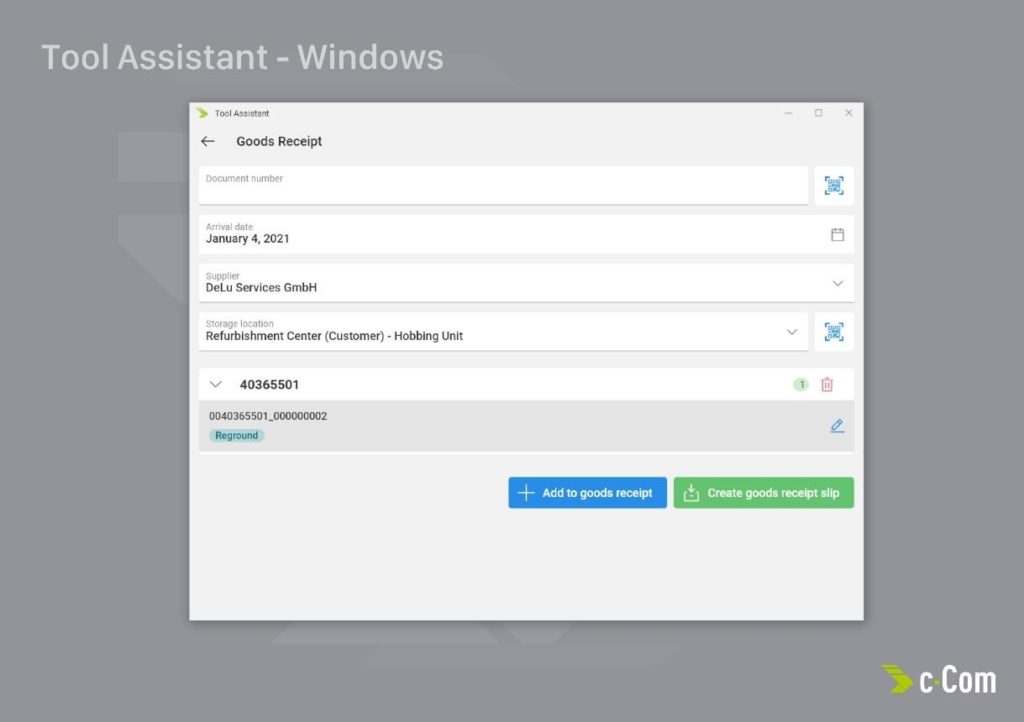Click the green item count badge
This screenshot has width=1024, height=722.
(801, 385)
